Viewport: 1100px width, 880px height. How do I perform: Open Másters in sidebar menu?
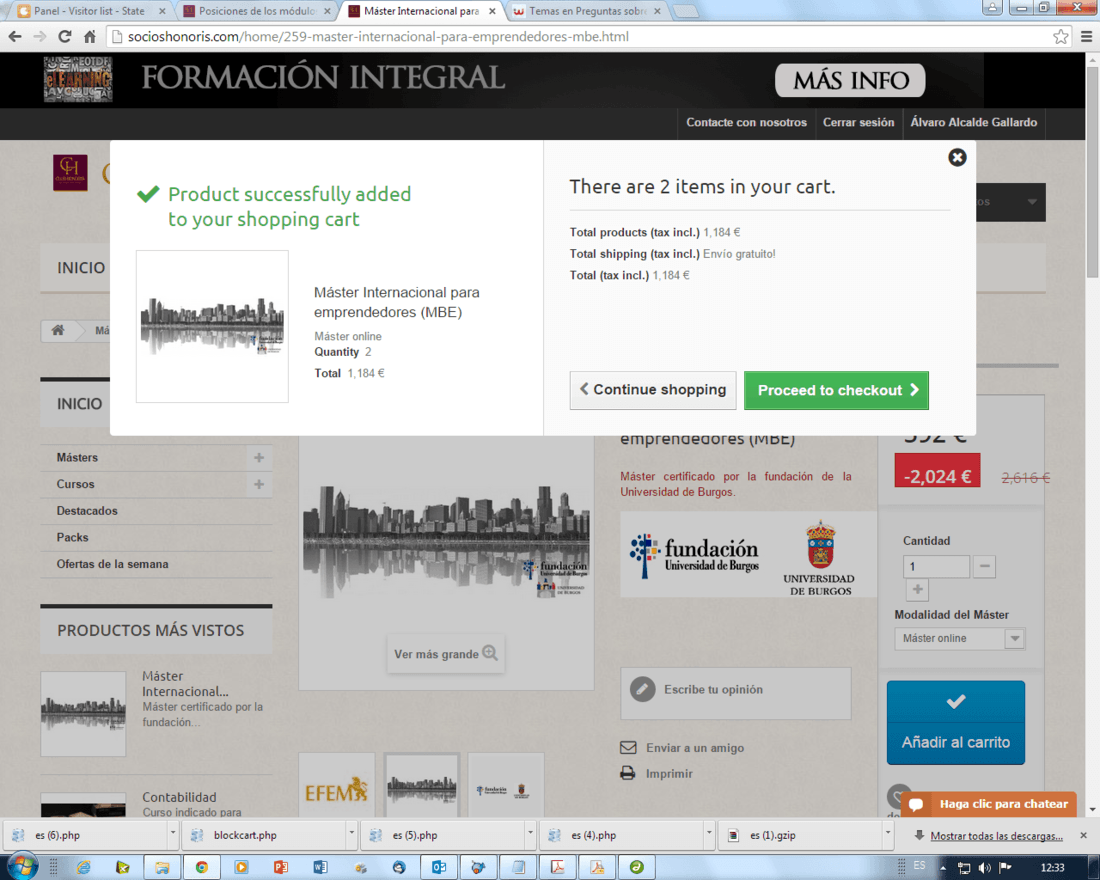click(x=77, y=458)
